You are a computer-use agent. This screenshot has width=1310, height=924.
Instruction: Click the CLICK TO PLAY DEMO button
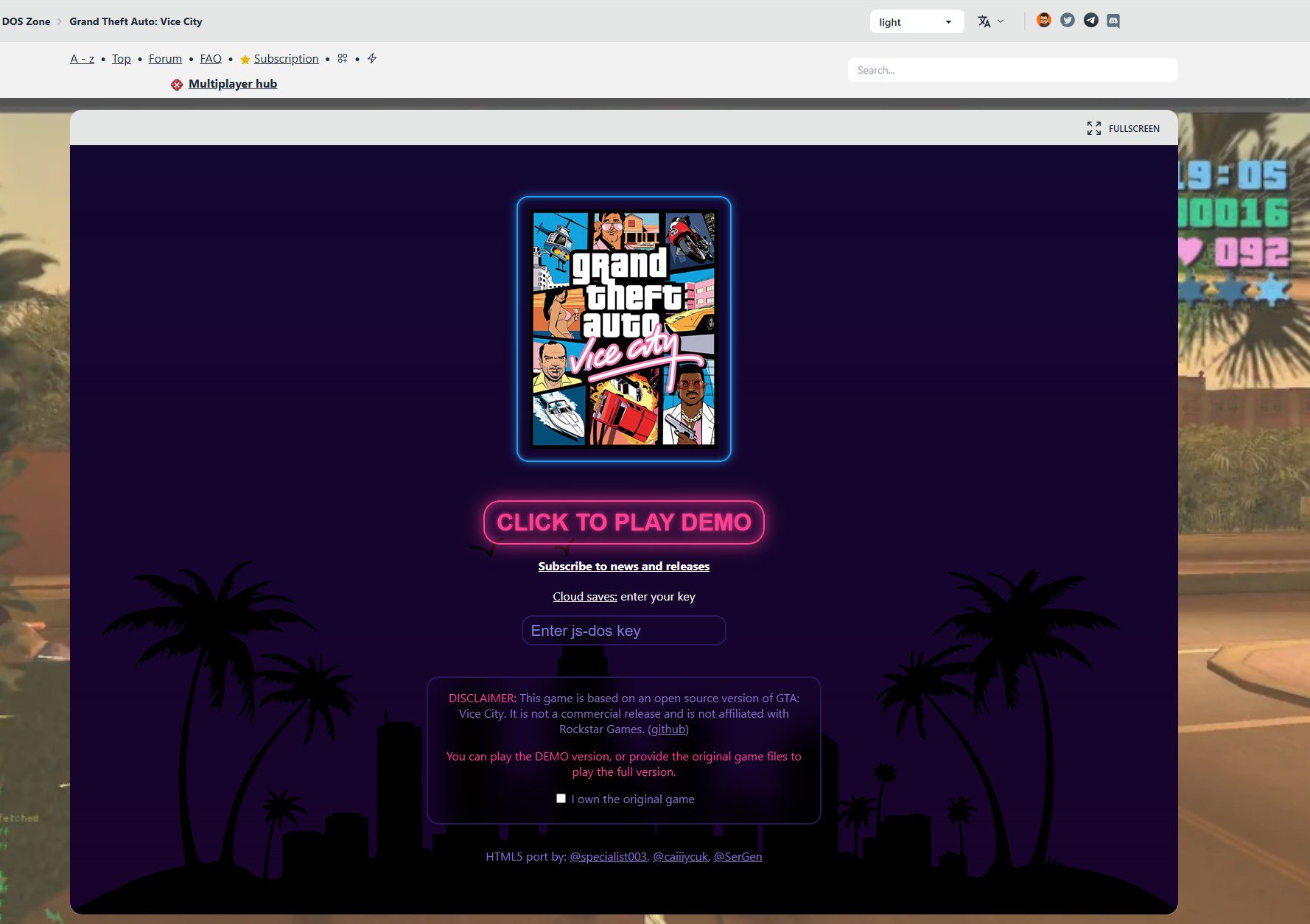tap(623, 522)
